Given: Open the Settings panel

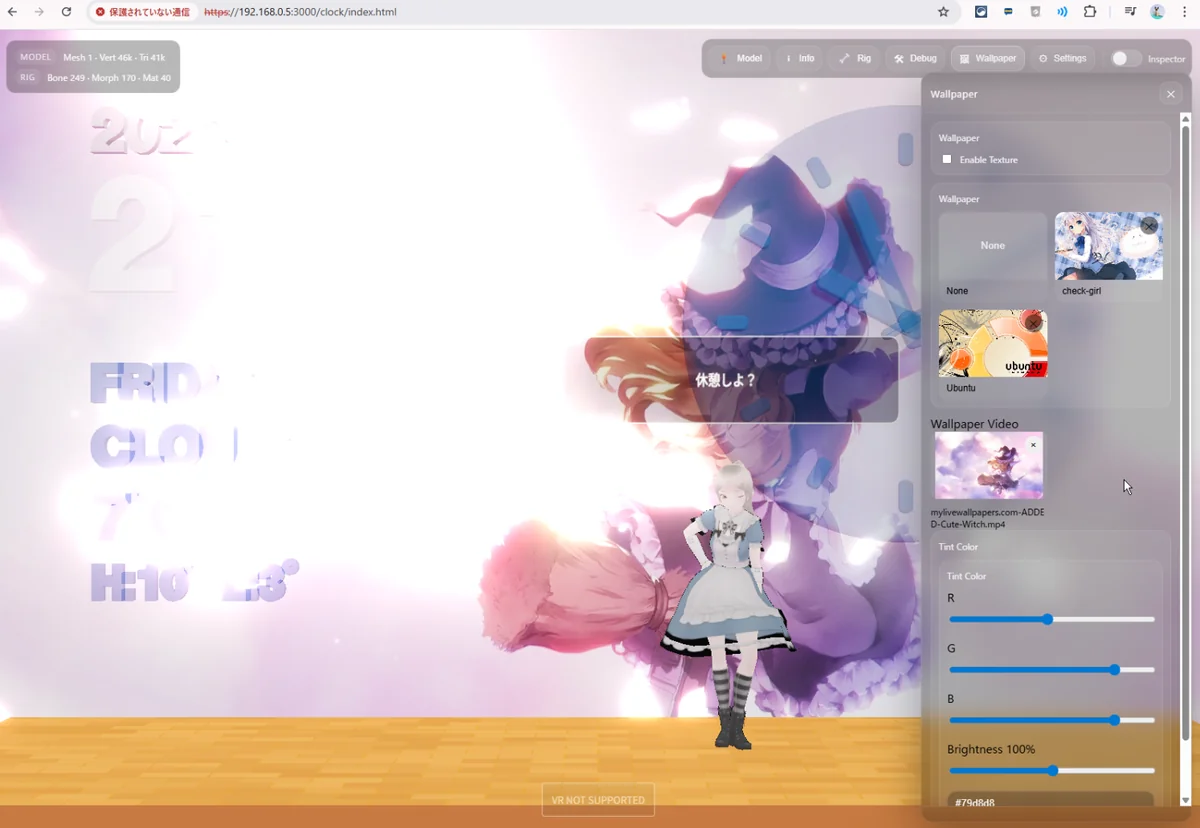Looking at the screenshot, I should click(x=1062, y=59).
